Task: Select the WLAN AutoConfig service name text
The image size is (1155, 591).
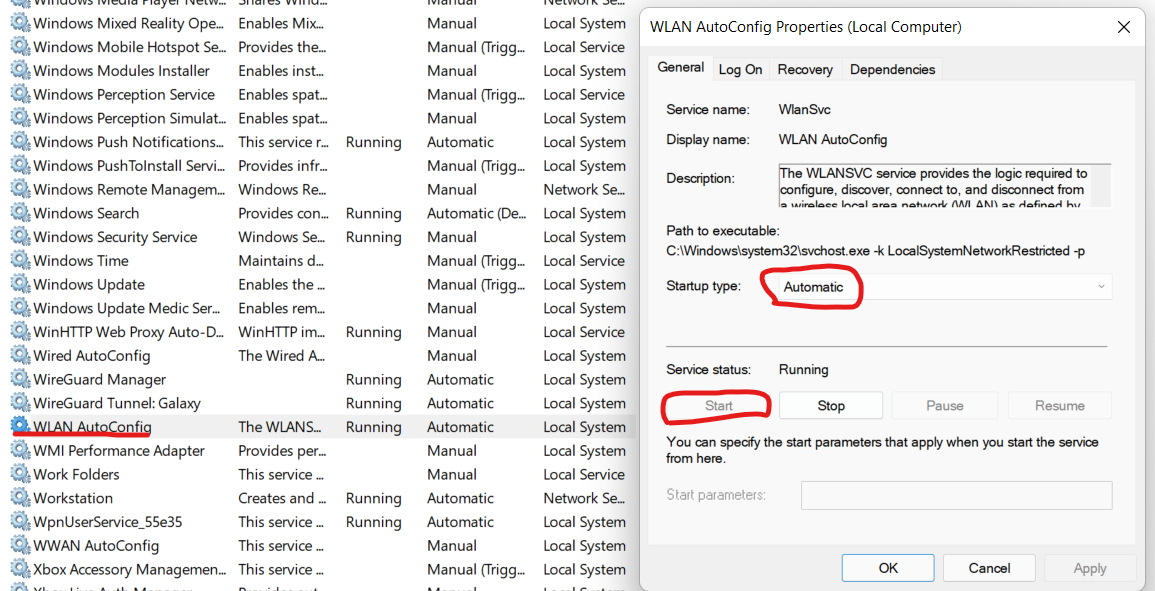Action: point(92,427)
